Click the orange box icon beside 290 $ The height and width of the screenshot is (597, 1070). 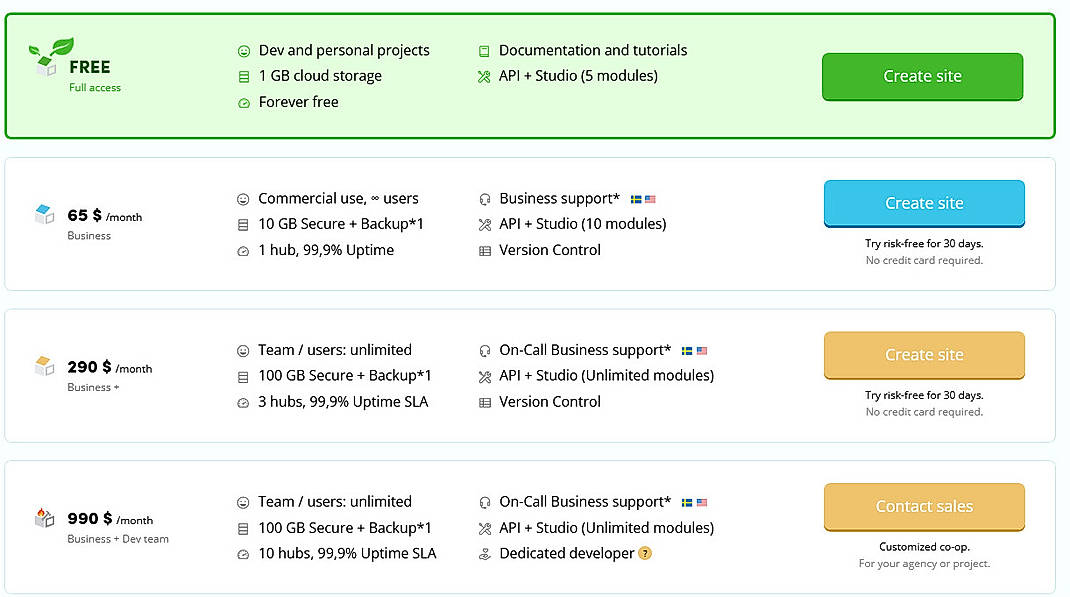44,366
